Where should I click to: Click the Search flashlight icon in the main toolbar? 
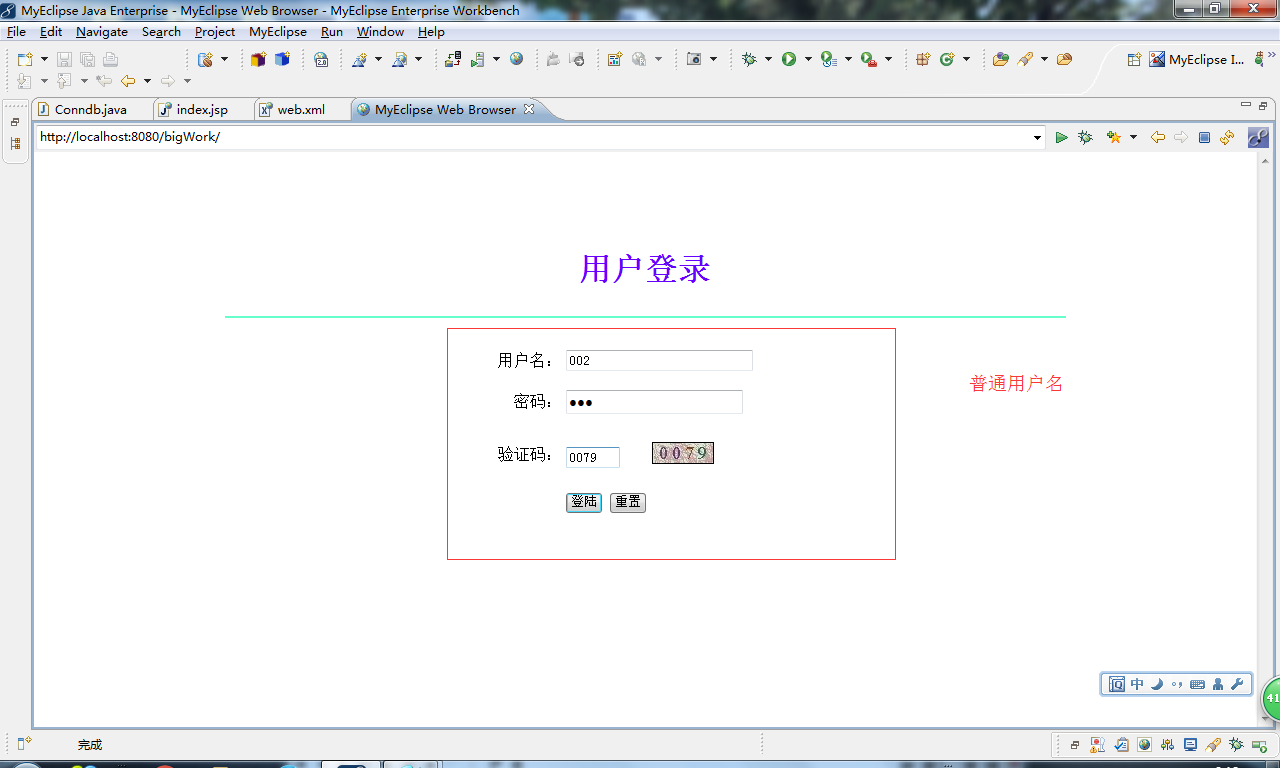(x=1025, y=60)
